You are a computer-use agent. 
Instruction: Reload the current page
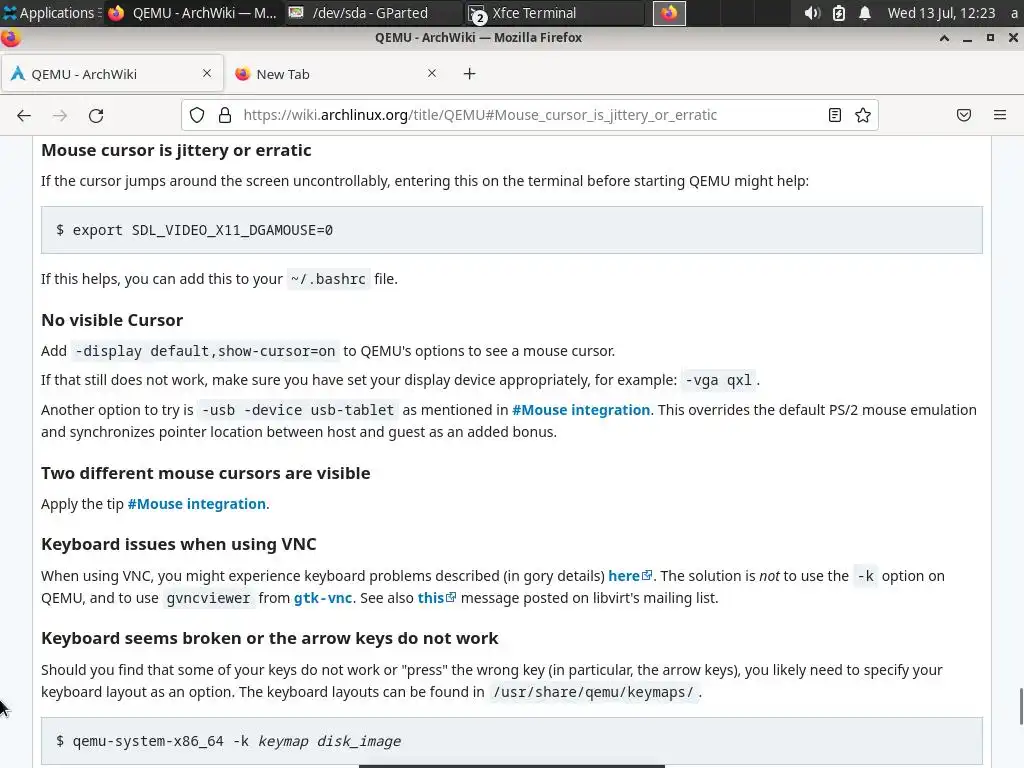click(96, 116)
